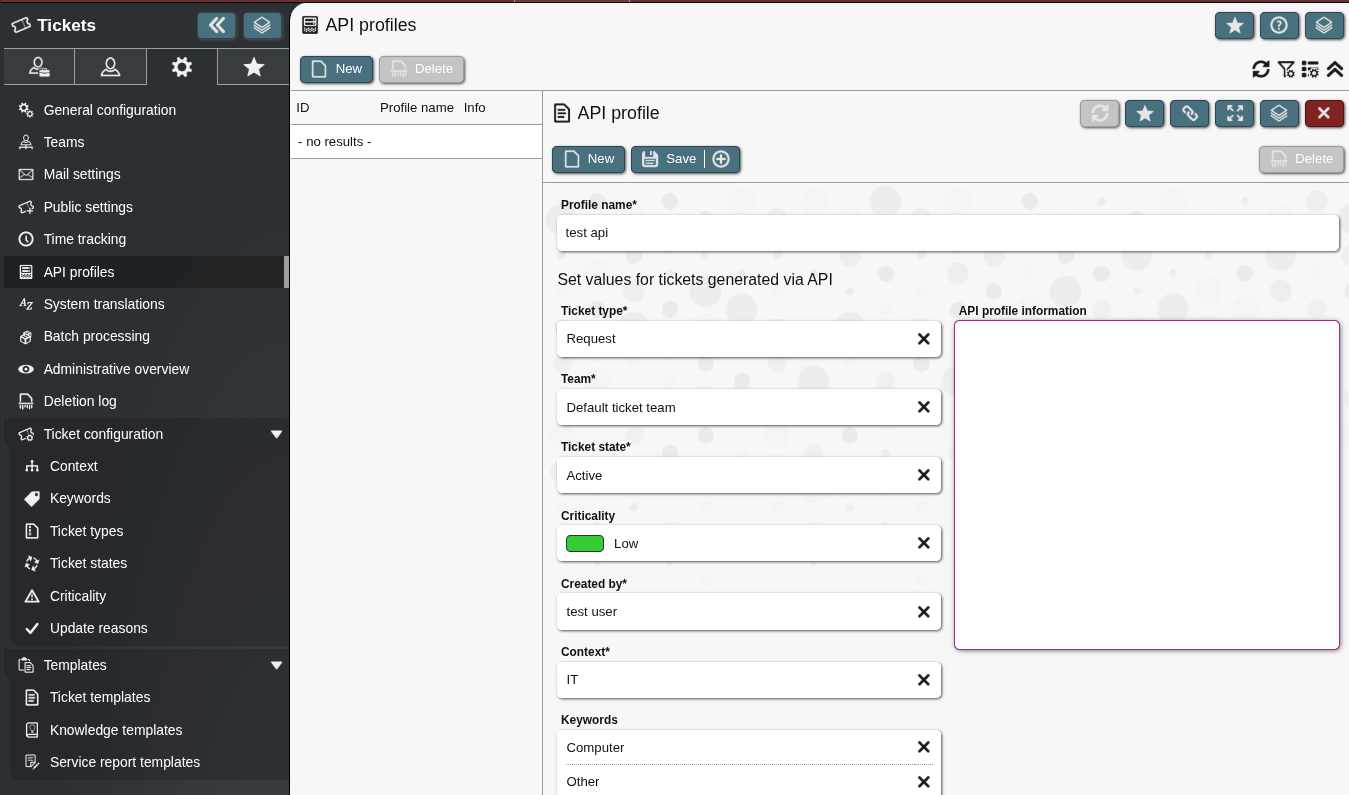
Task: Click the Save button
Action: click(x=669, y=159)
